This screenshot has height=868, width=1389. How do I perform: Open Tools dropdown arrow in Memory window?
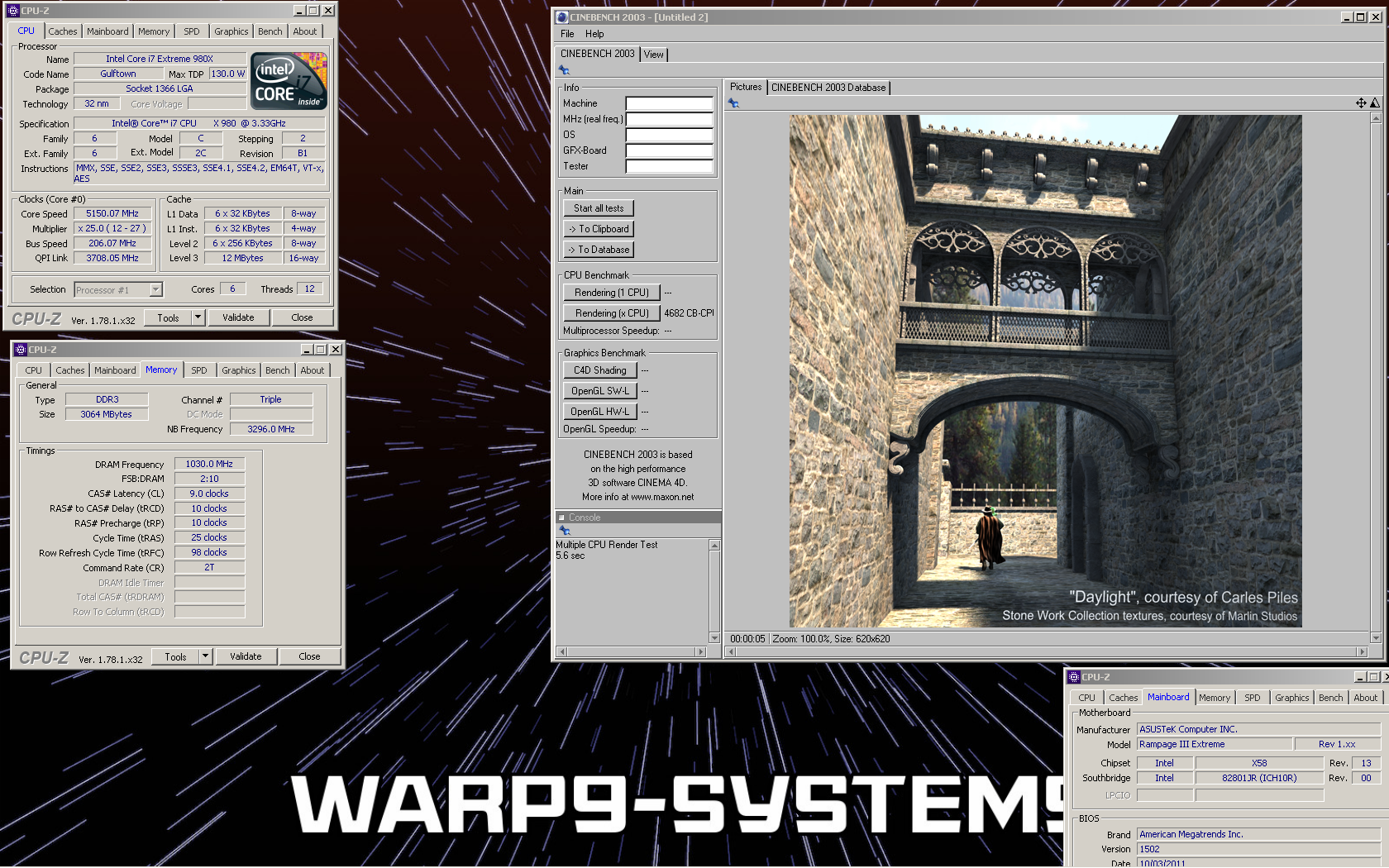(x=205, y=656)
